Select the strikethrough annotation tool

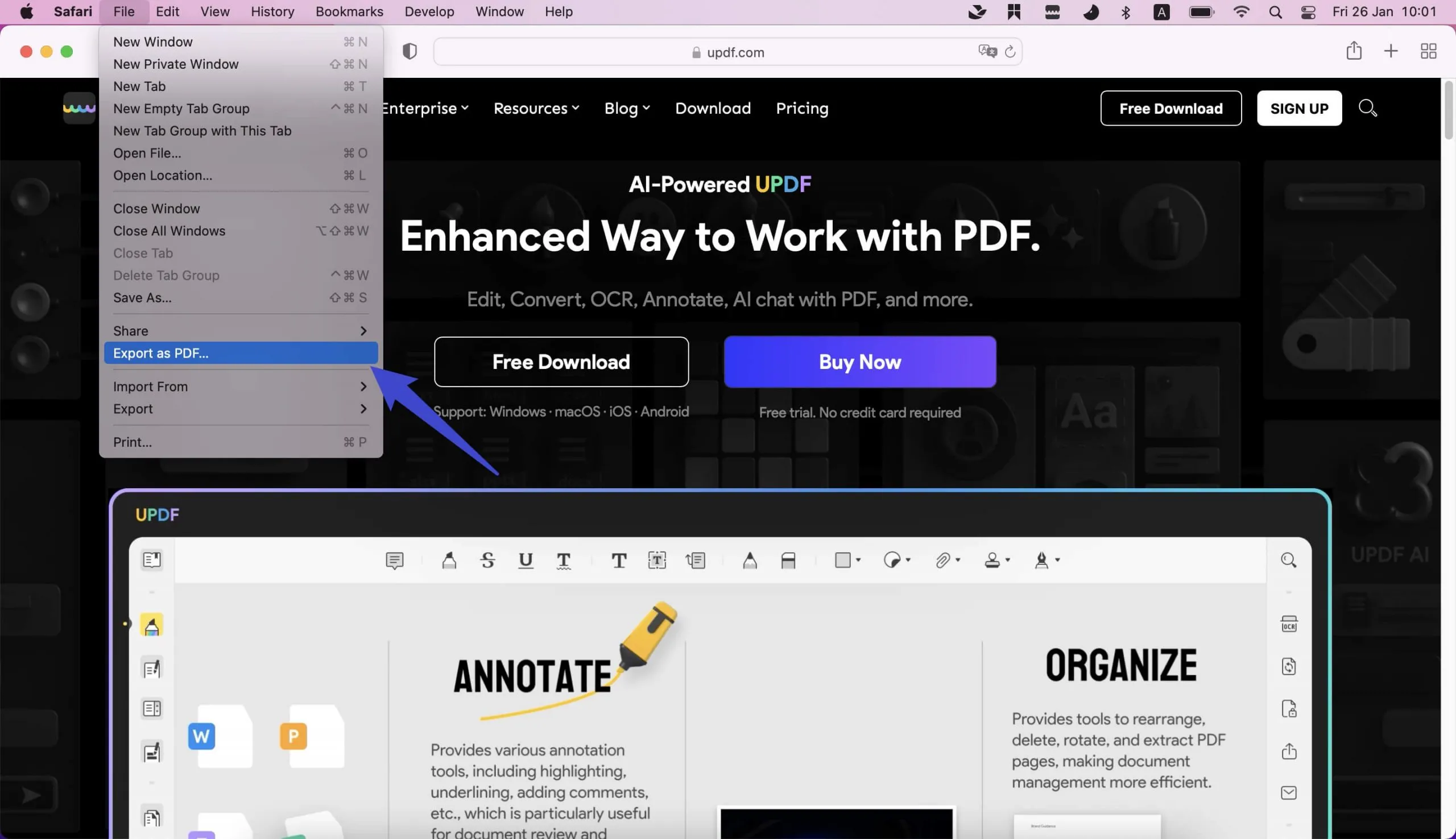pyautogui.click(x=487, y=559)
